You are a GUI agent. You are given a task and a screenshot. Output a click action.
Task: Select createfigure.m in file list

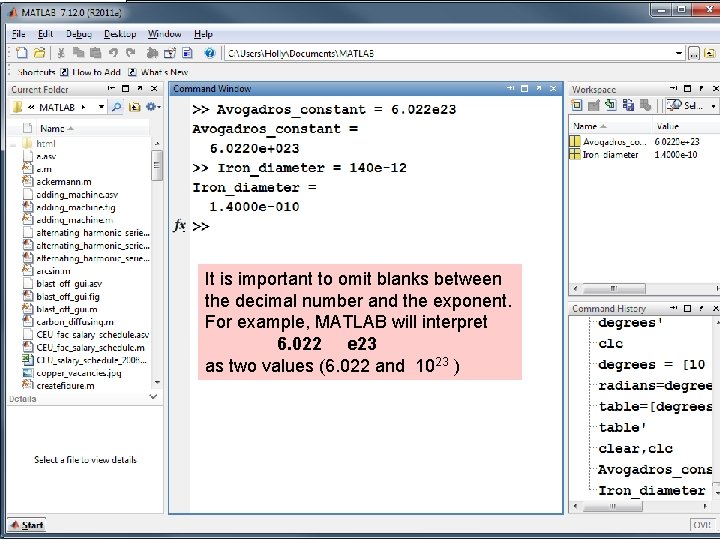click(x=65, y=386)
